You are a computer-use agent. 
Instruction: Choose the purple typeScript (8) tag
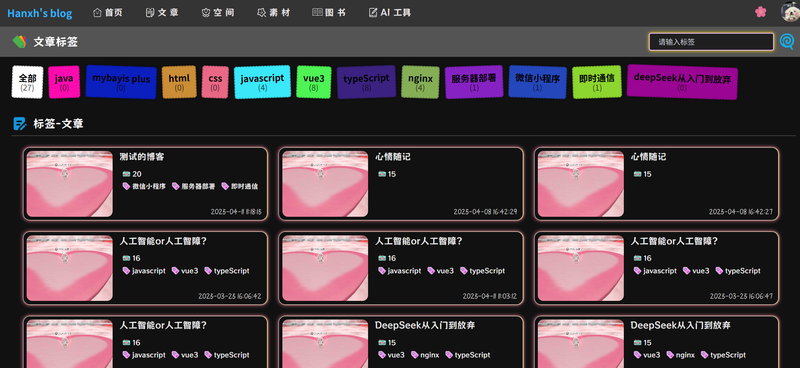click(366, 82)
